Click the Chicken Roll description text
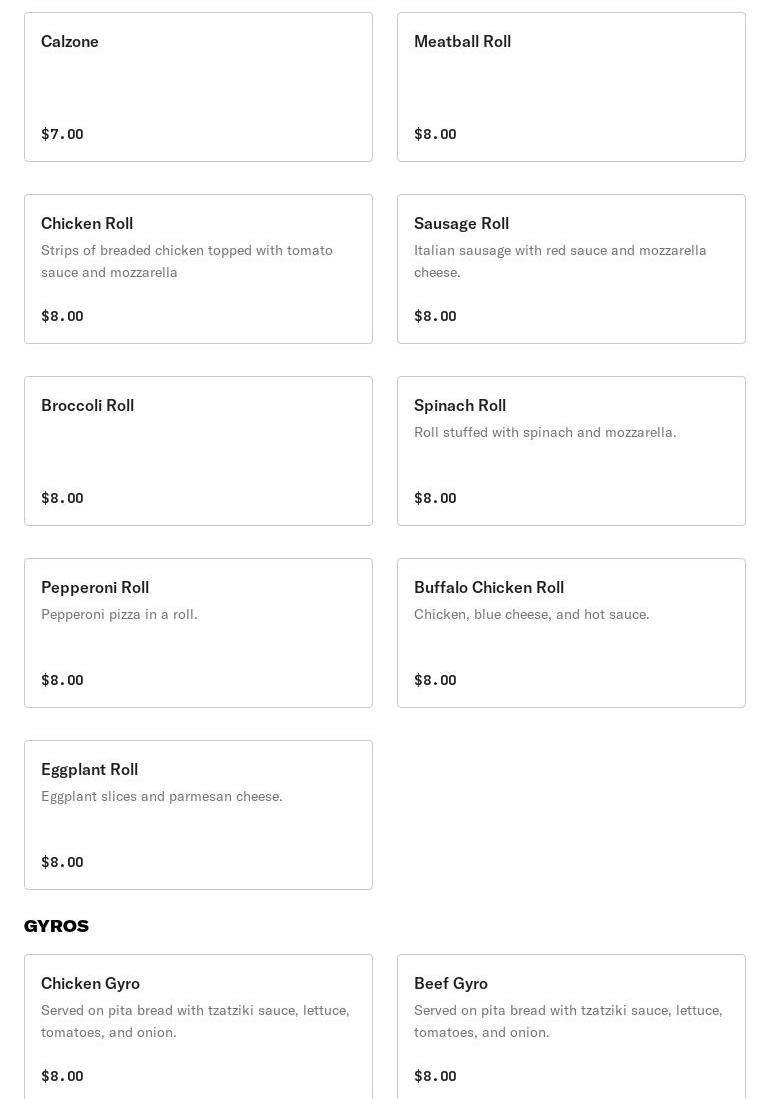 [x=187, y=261]
